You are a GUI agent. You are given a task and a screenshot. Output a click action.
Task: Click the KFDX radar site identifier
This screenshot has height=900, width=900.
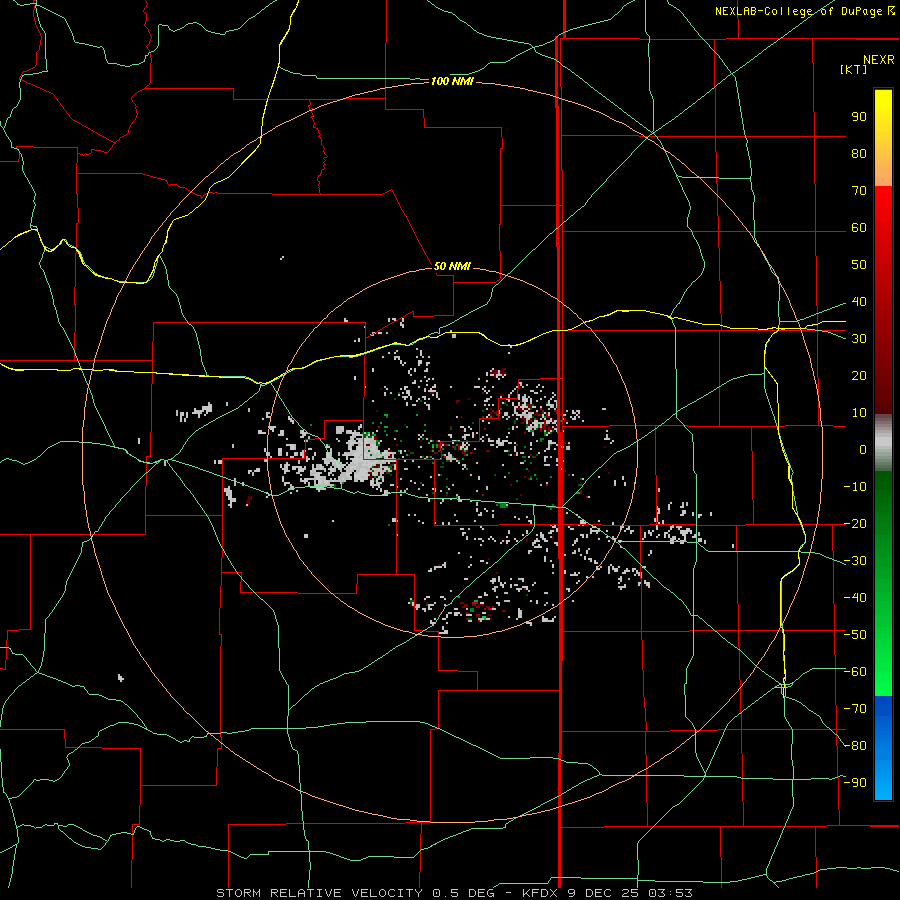(542, 893)
